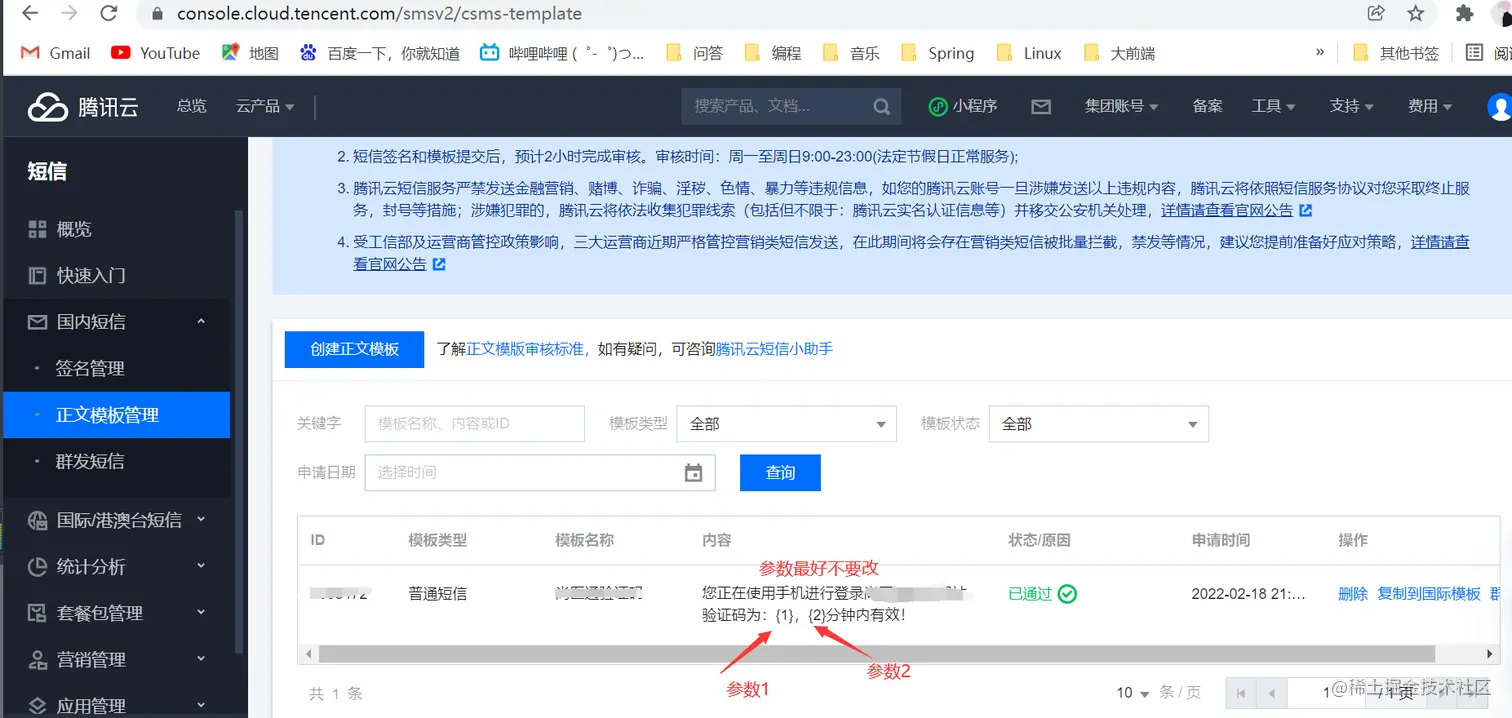Open the 其他书签 folder

tap(1396, 53)
